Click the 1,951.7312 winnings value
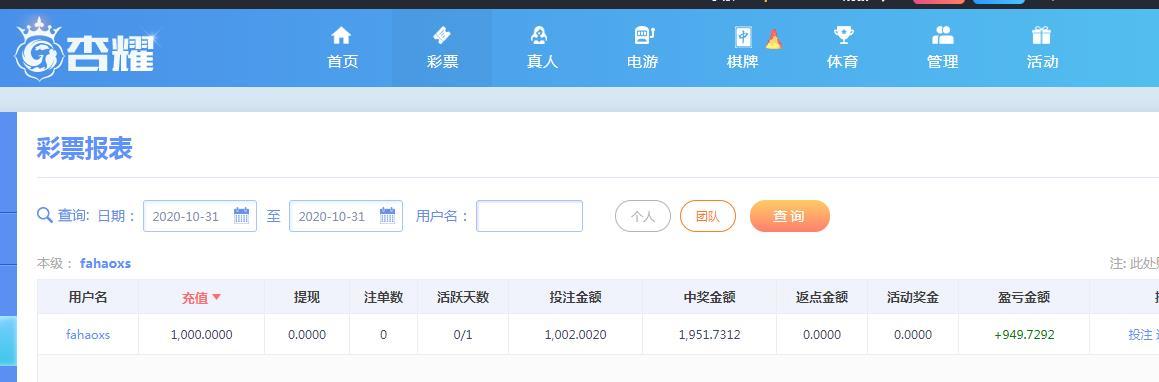Screen dimensions: 1159x382 coord(710,335)
